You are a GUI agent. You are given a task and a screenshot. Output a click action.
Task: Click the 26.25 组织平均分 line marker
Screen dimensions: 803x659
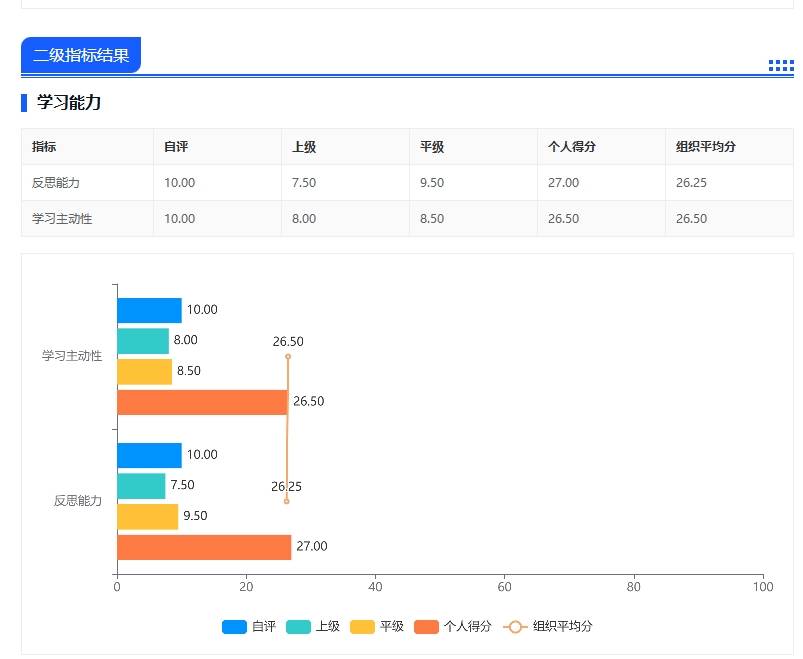pos(286,501)
